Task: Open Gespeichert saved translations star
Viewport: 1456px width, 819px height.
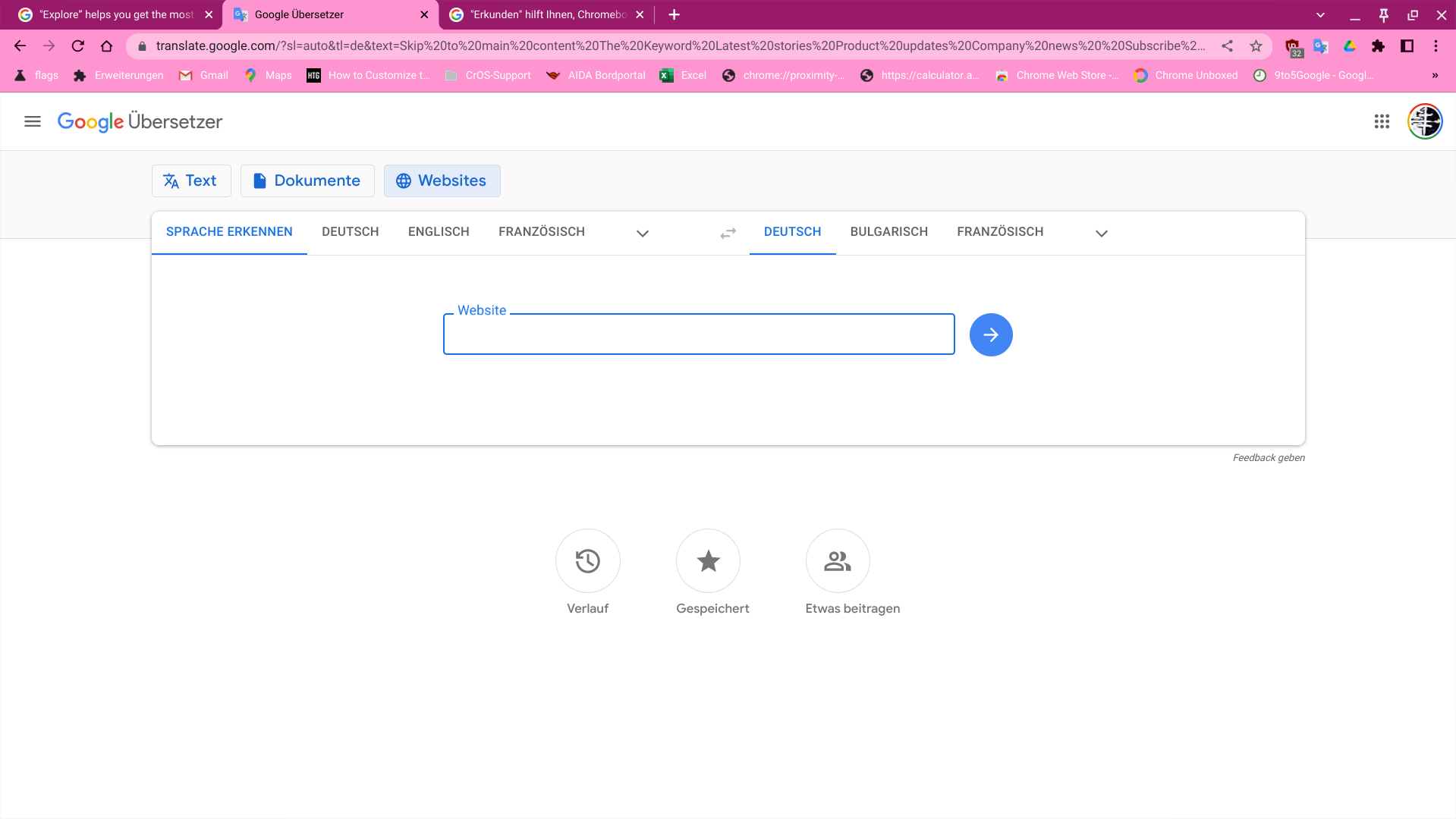Action: [708, 561]
